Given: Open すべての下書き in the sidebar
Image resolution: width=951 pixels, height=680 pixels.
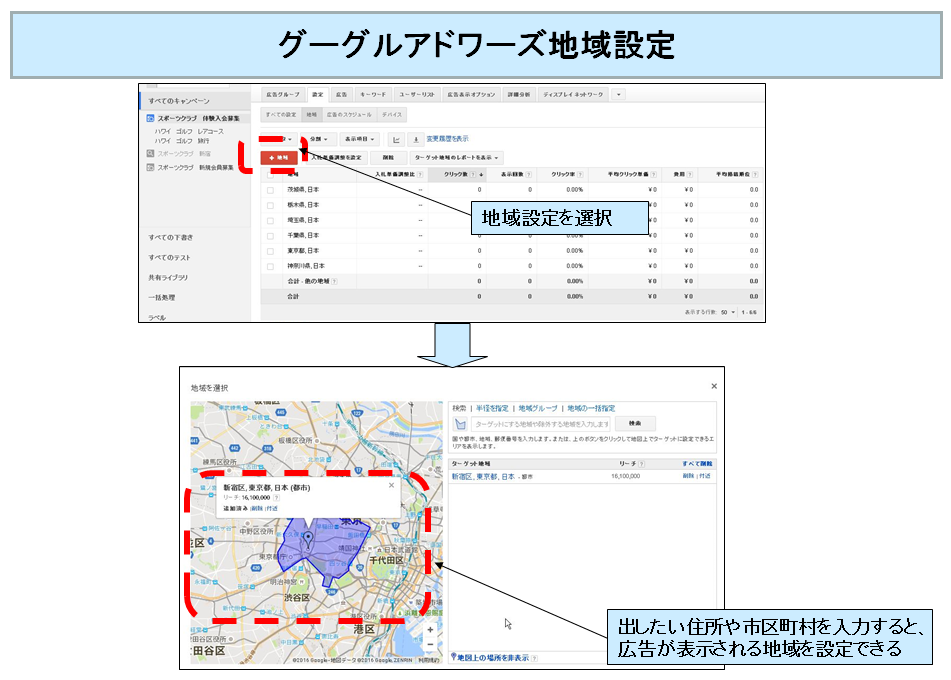Looking at the screenshot, I should (171, 238).
